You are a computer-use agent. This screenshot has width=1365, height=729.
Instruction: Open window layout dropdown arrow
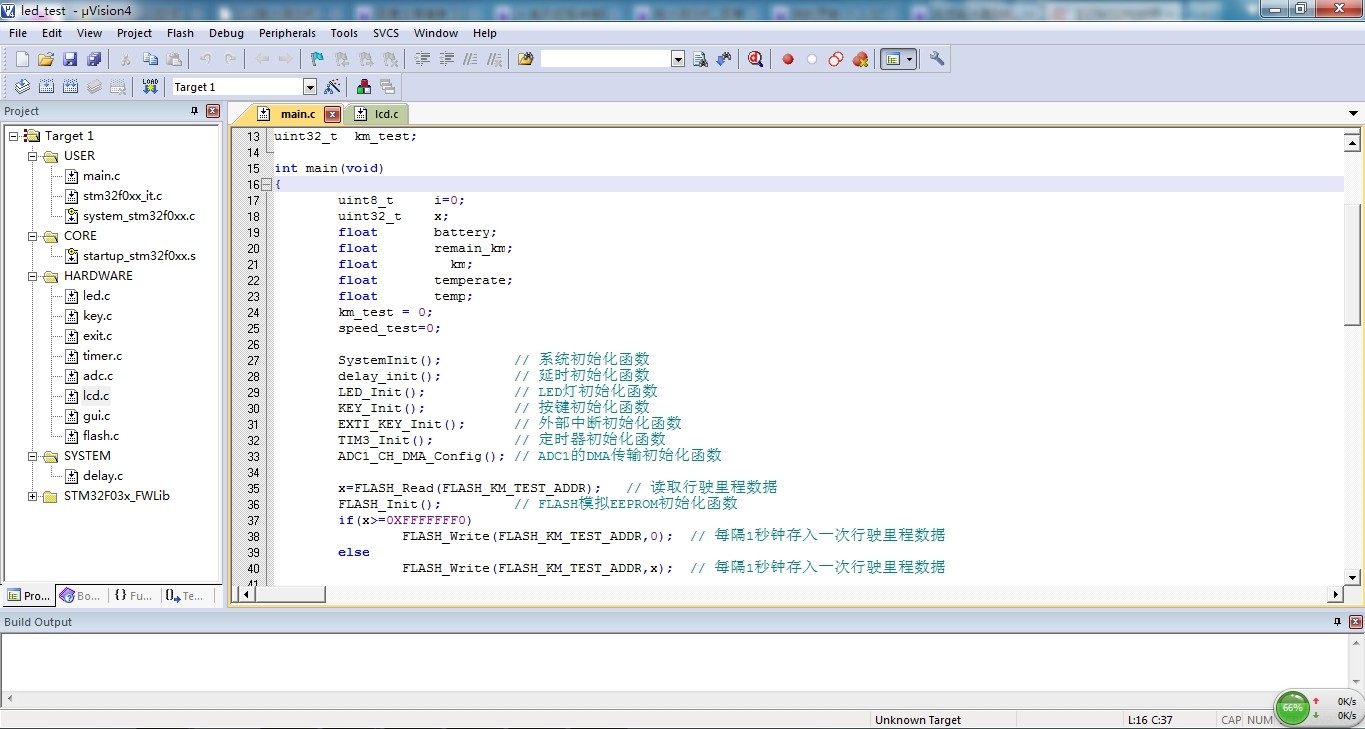tap(909, 59)
